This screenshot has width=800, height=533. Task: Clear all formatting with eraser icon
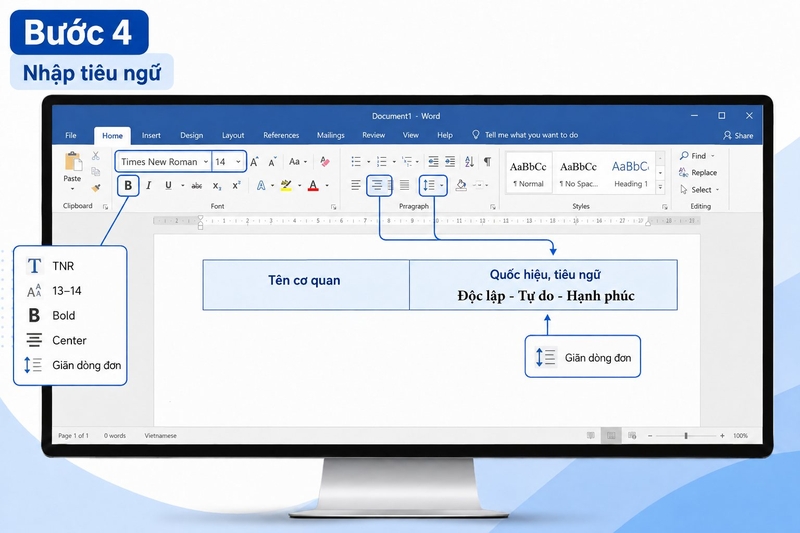click(324, 162)
